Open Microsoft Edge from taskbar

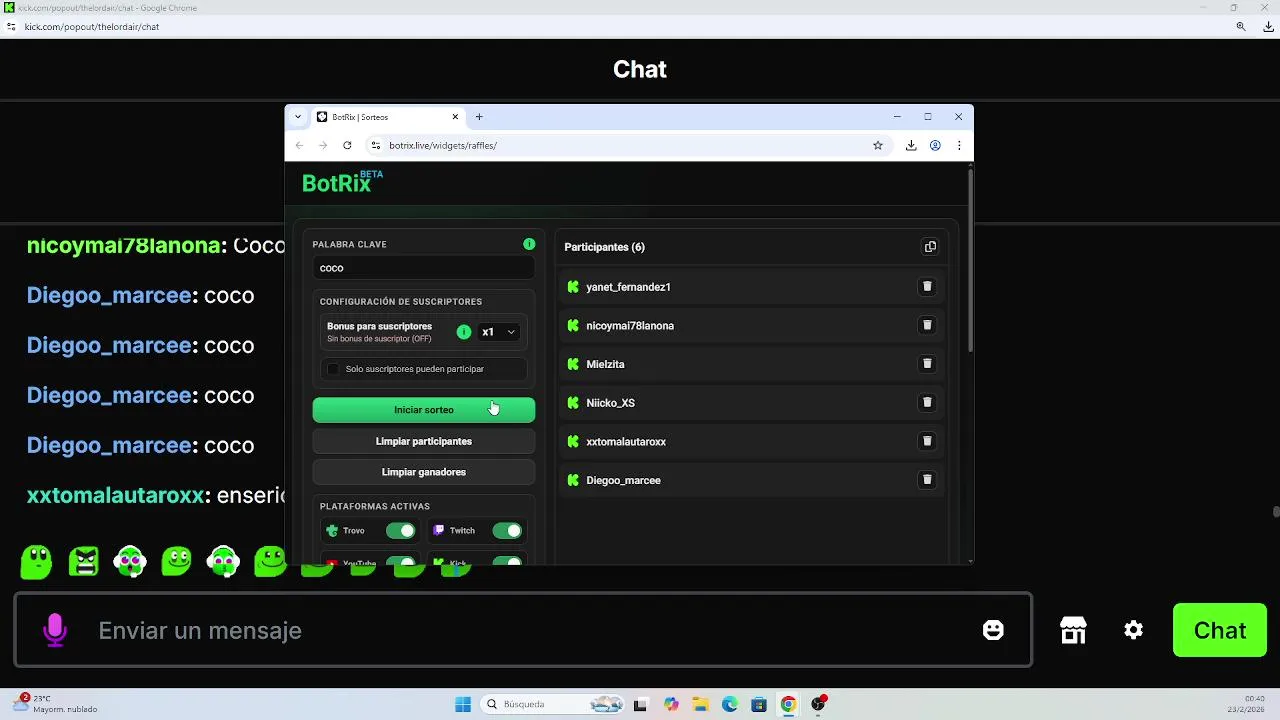(730, 704)
